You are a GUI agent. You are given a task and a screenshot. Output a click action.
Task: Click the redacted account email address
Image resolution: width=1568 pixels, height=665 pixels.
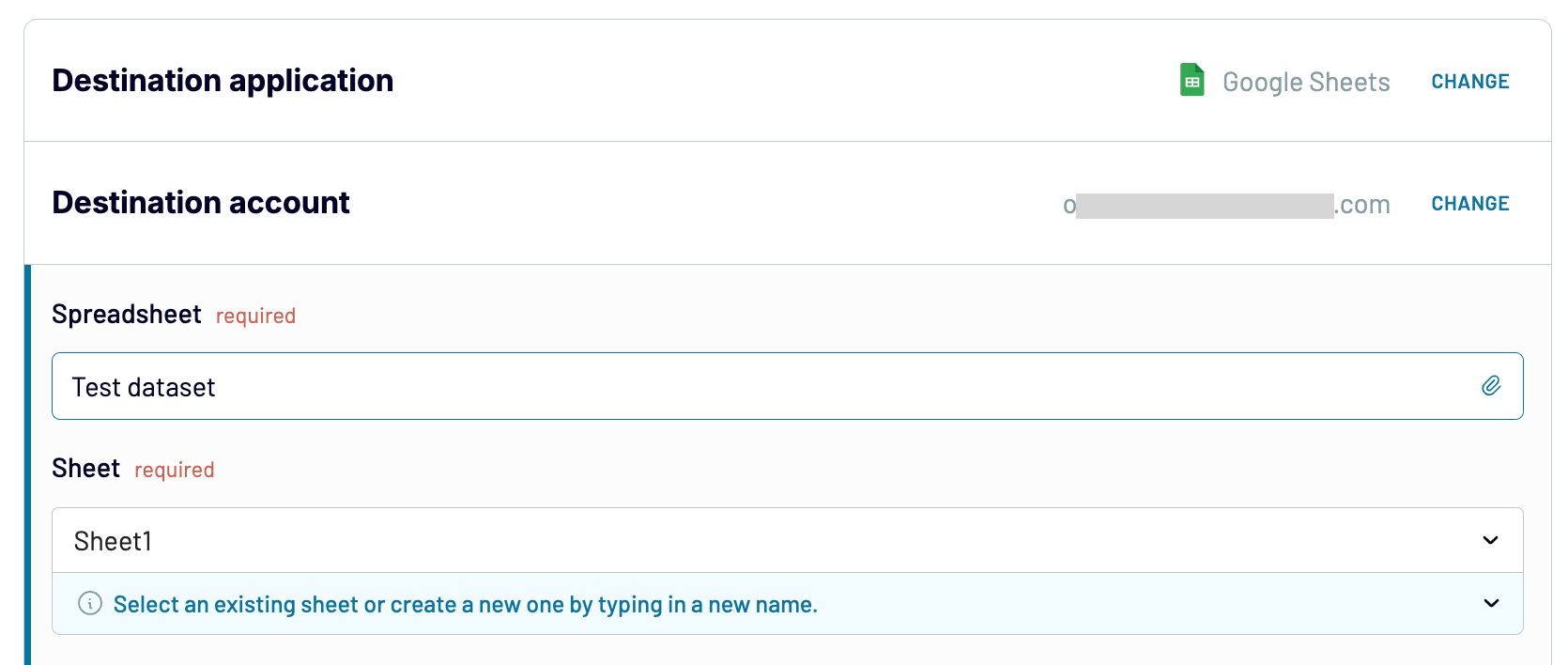[1205, 205]
